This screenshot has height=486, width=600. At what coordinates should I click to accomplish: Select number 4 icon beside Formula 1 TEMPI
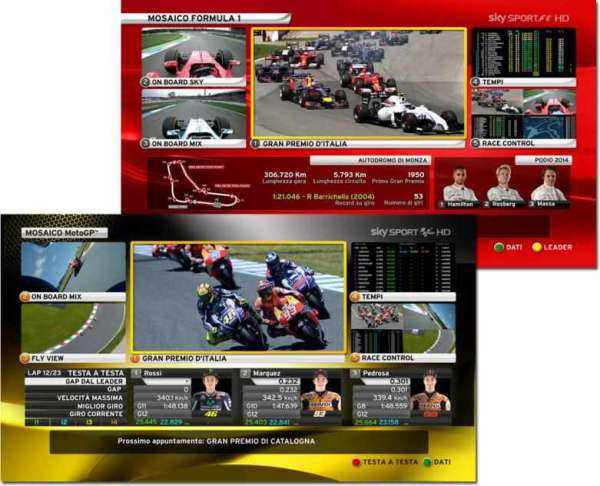tap(476, 82)
